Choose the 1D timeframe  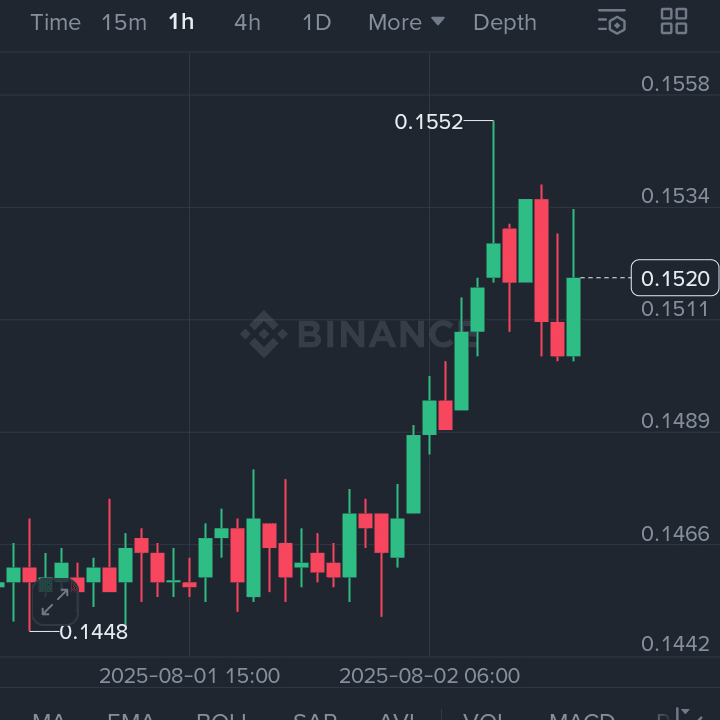coord(316,22)
